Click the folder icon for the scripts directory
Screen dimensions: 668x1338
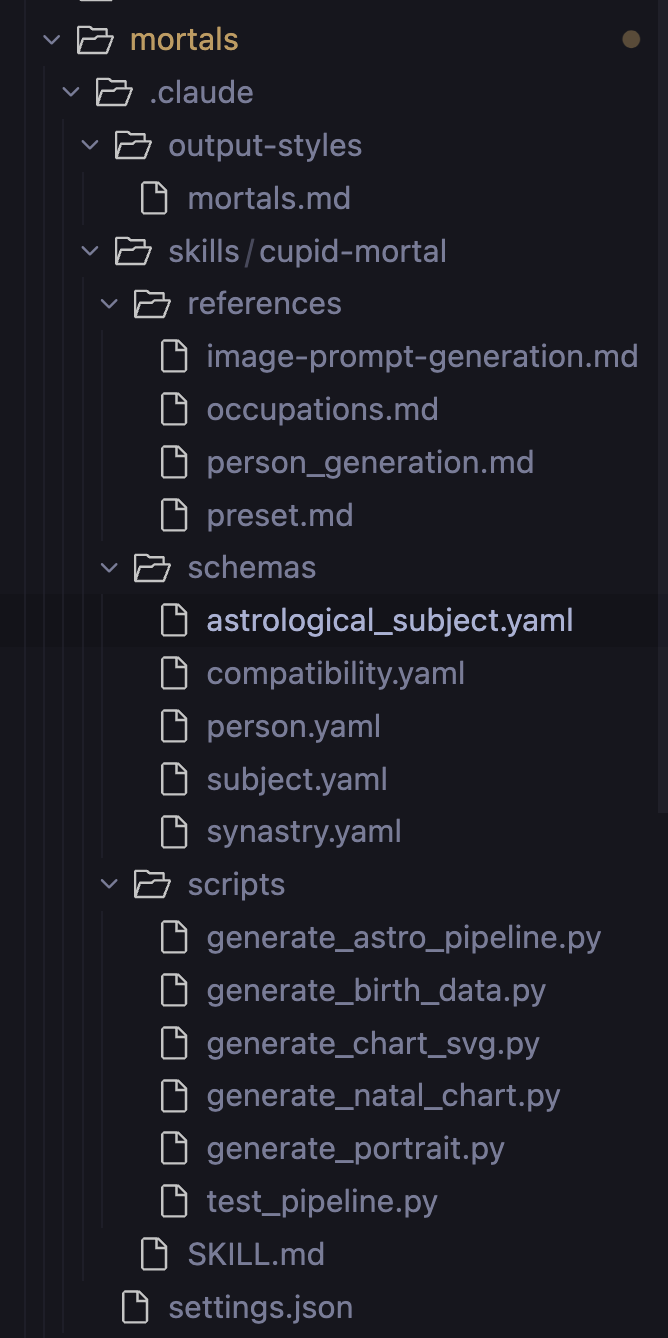pyautogui.click(x=153, y=885)
